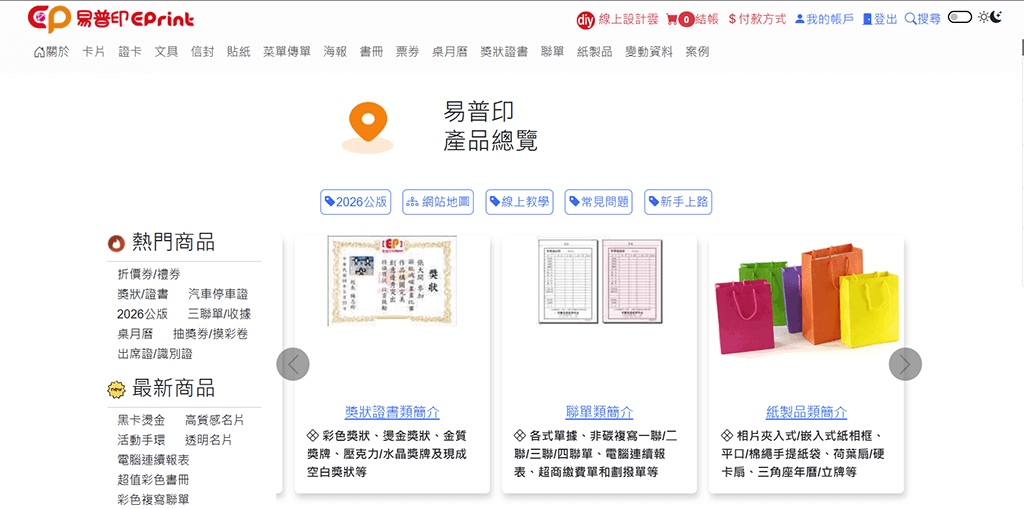Toggle the dark mode switch
1024x509 pixels.
(x=960, y=18)
